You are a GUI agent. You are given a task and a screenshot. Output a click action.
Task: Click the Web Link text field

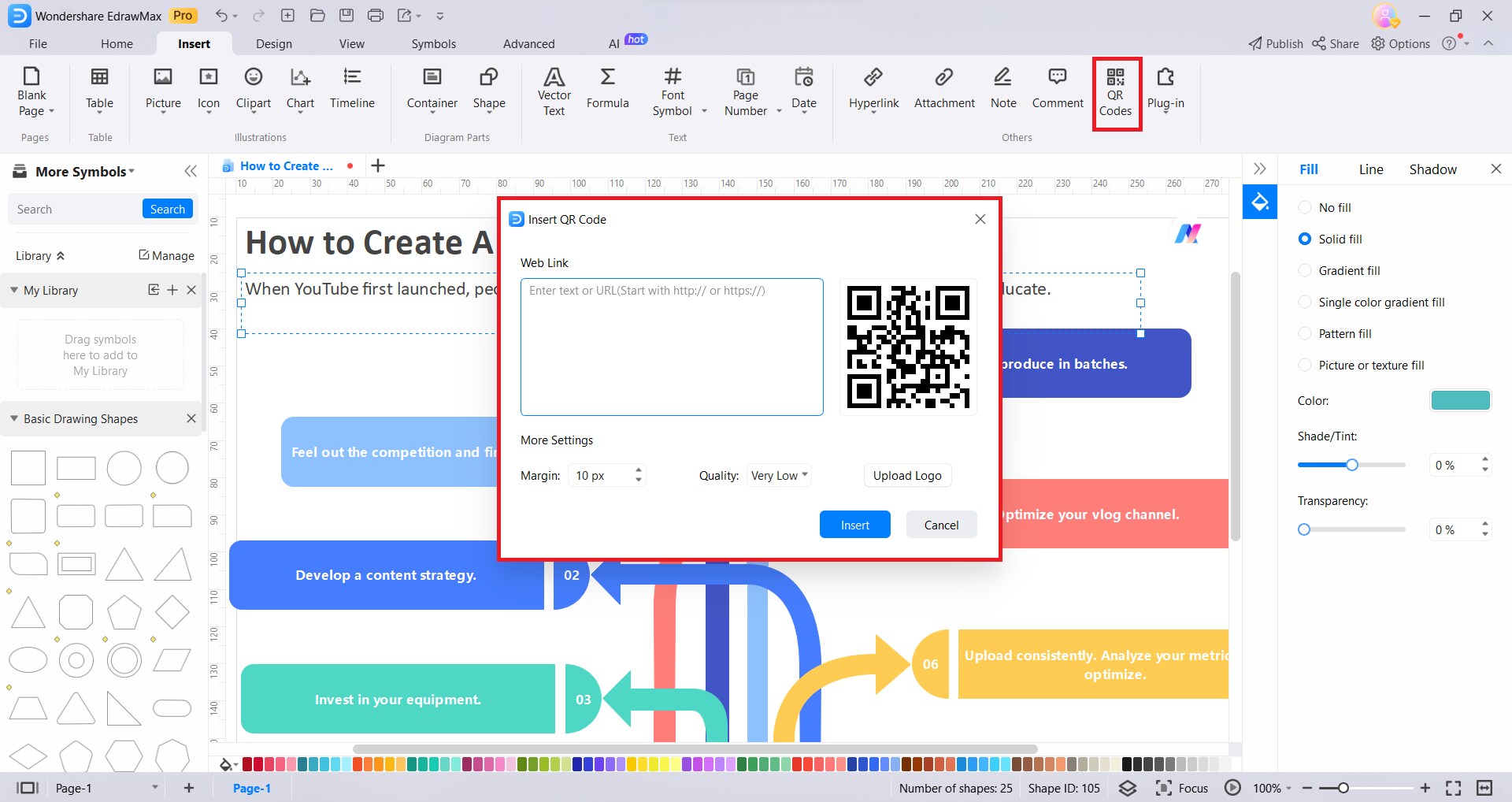coord(672,347)
